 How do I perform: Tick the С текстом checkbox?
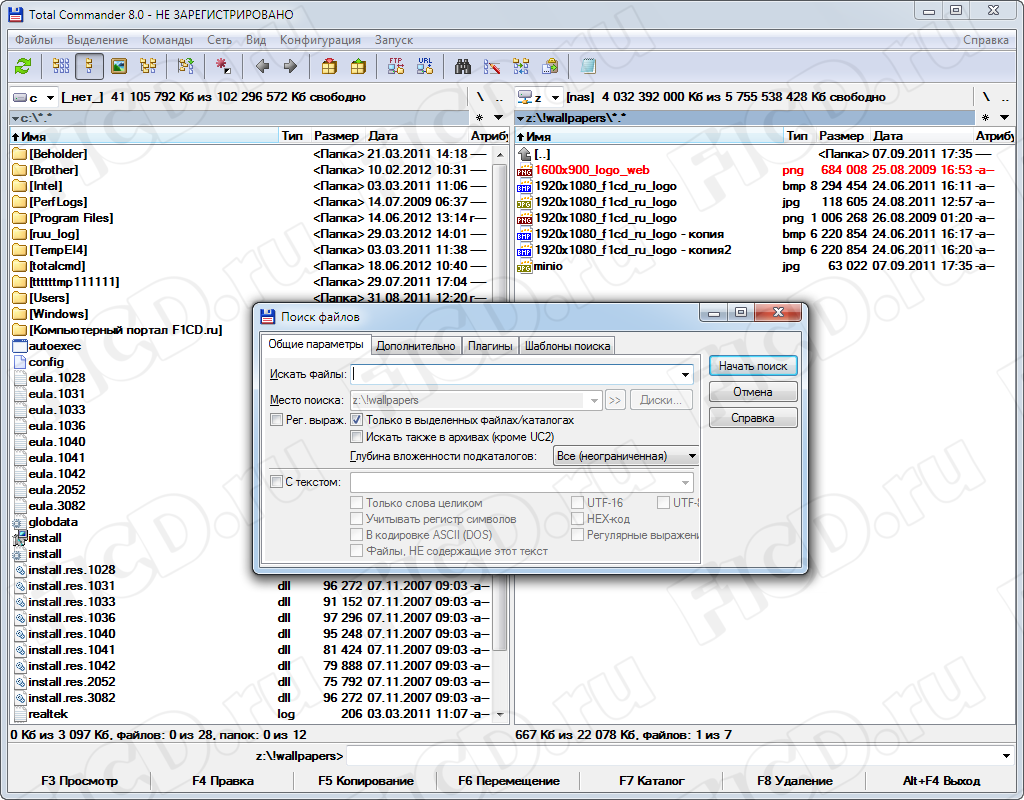pyautogui.click(x=276, y=482)
